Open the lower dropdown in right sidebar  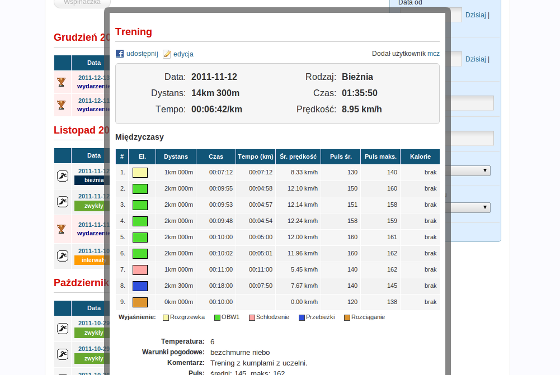click(x=471, y=207)
